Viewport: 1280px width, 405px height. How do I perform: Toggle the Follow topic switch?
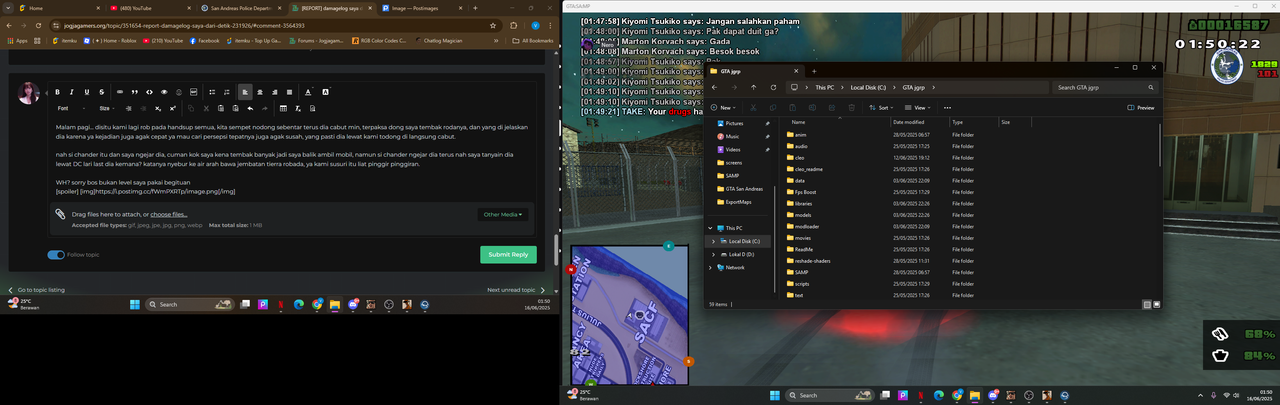coord(56,255)
